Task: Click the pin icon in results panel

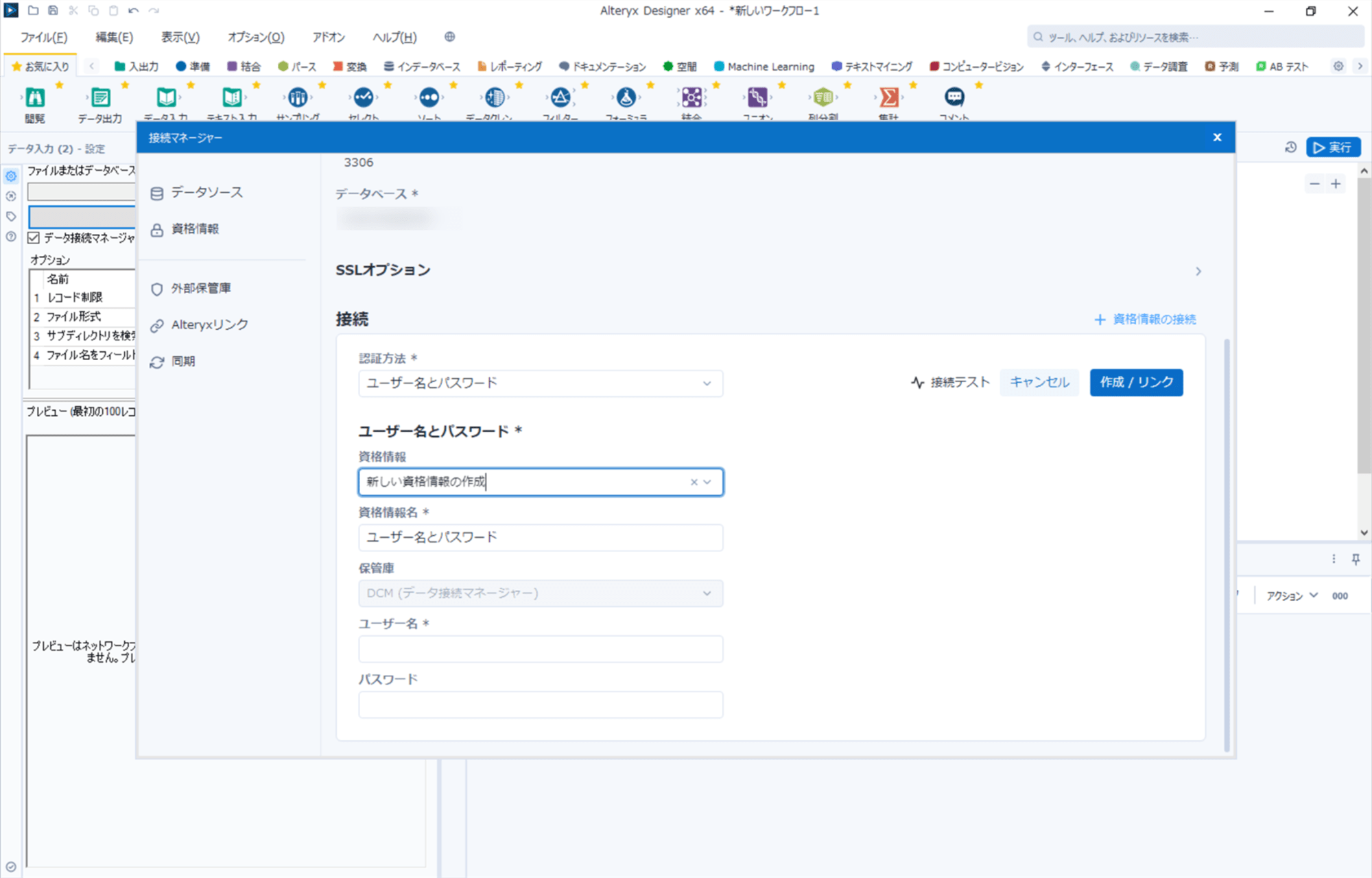Action: 1356,559
